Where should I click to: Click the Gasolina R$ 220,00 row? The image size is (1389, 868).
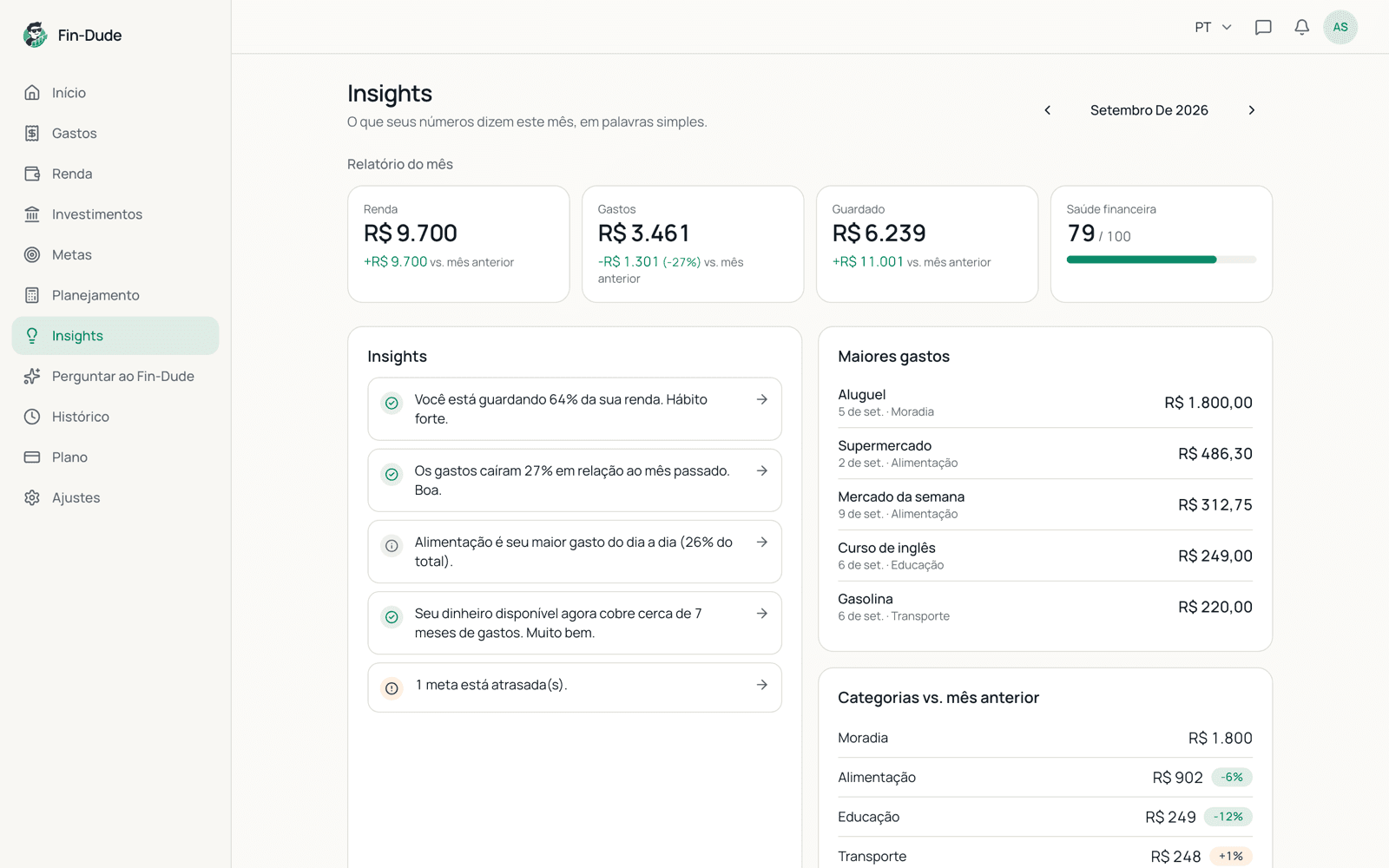1045,607
